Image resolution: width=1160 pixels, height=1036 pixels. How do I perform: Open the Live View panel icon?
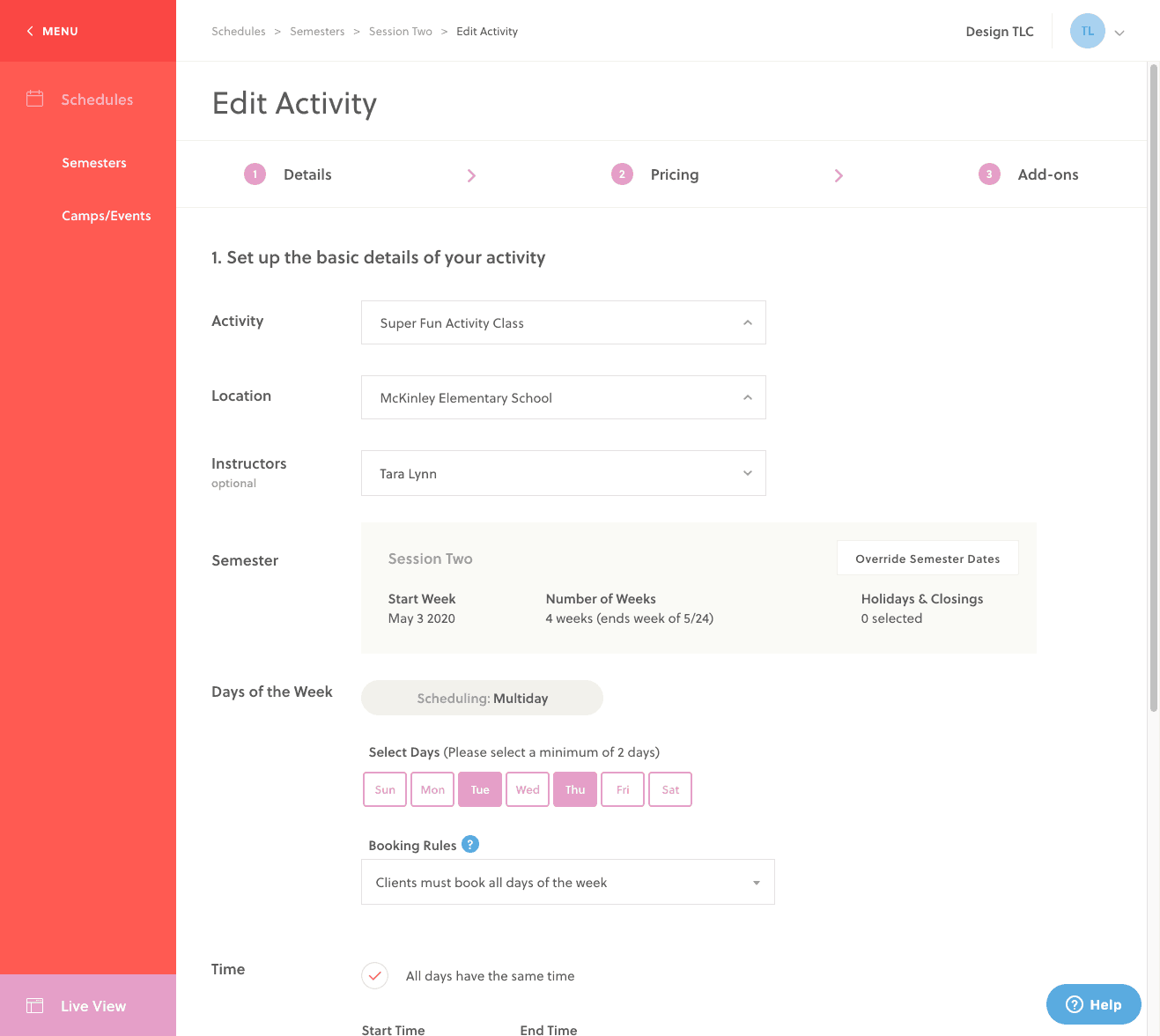pos(35,1005)
